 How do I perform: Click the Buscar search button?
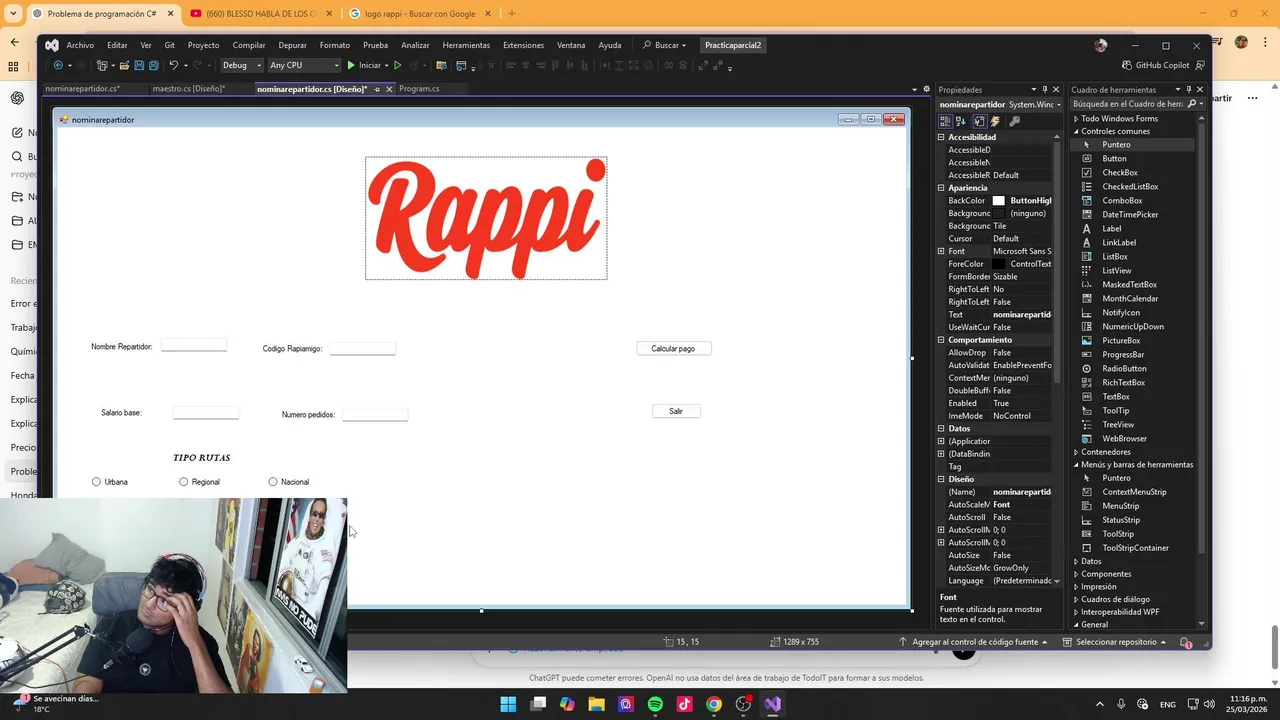pyautogui.click(x=664, y=45)
